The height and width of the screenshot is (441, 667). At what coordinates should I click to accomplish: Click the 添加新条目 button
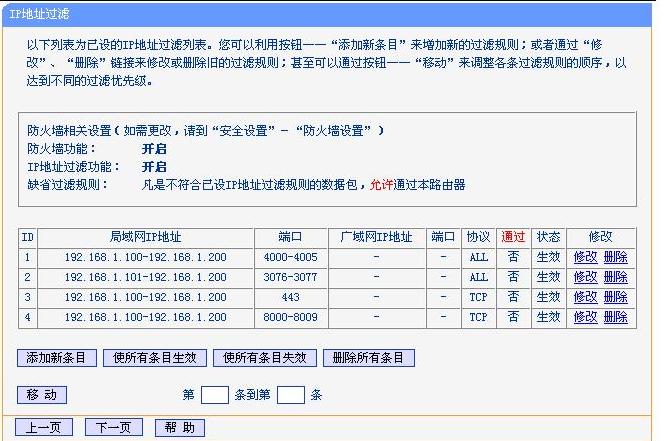click(57, 358)
